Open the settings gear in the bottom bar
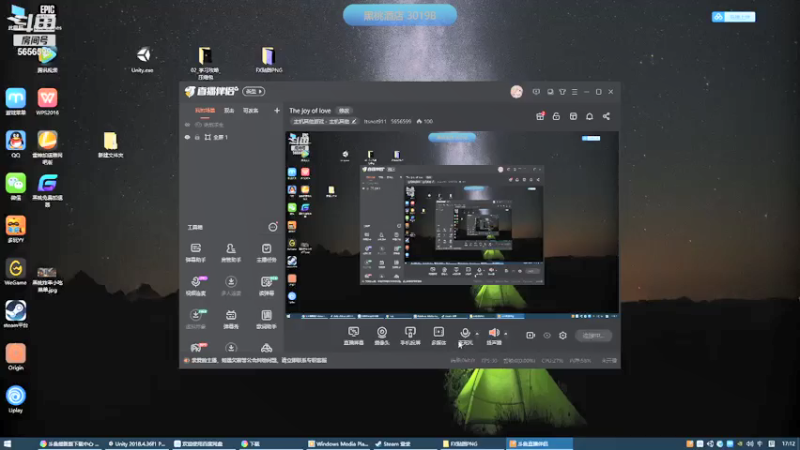 563,335
